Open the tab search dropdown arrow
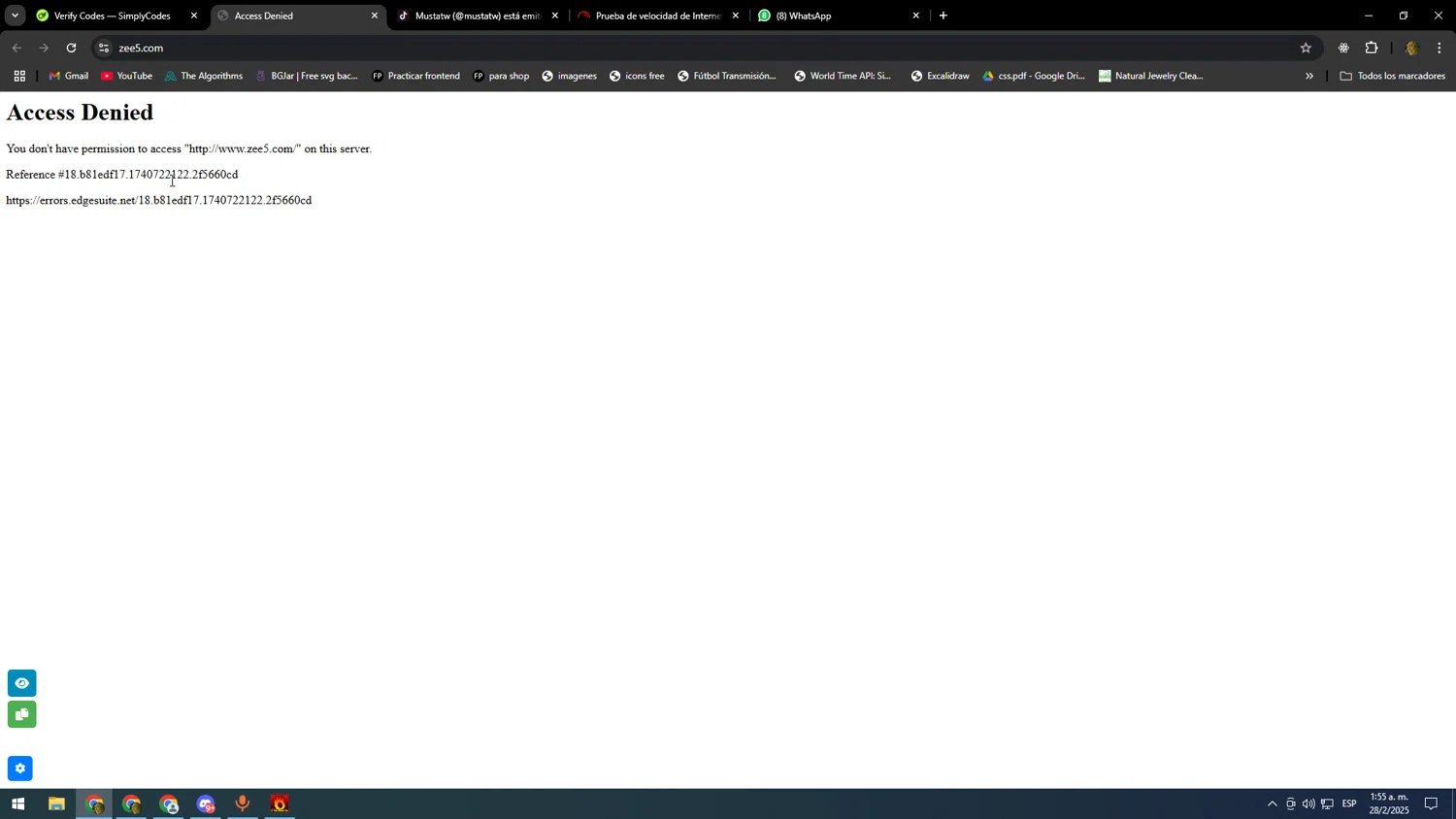The image size is (1456, 819). pyautogui.click(x=15, y=16)
